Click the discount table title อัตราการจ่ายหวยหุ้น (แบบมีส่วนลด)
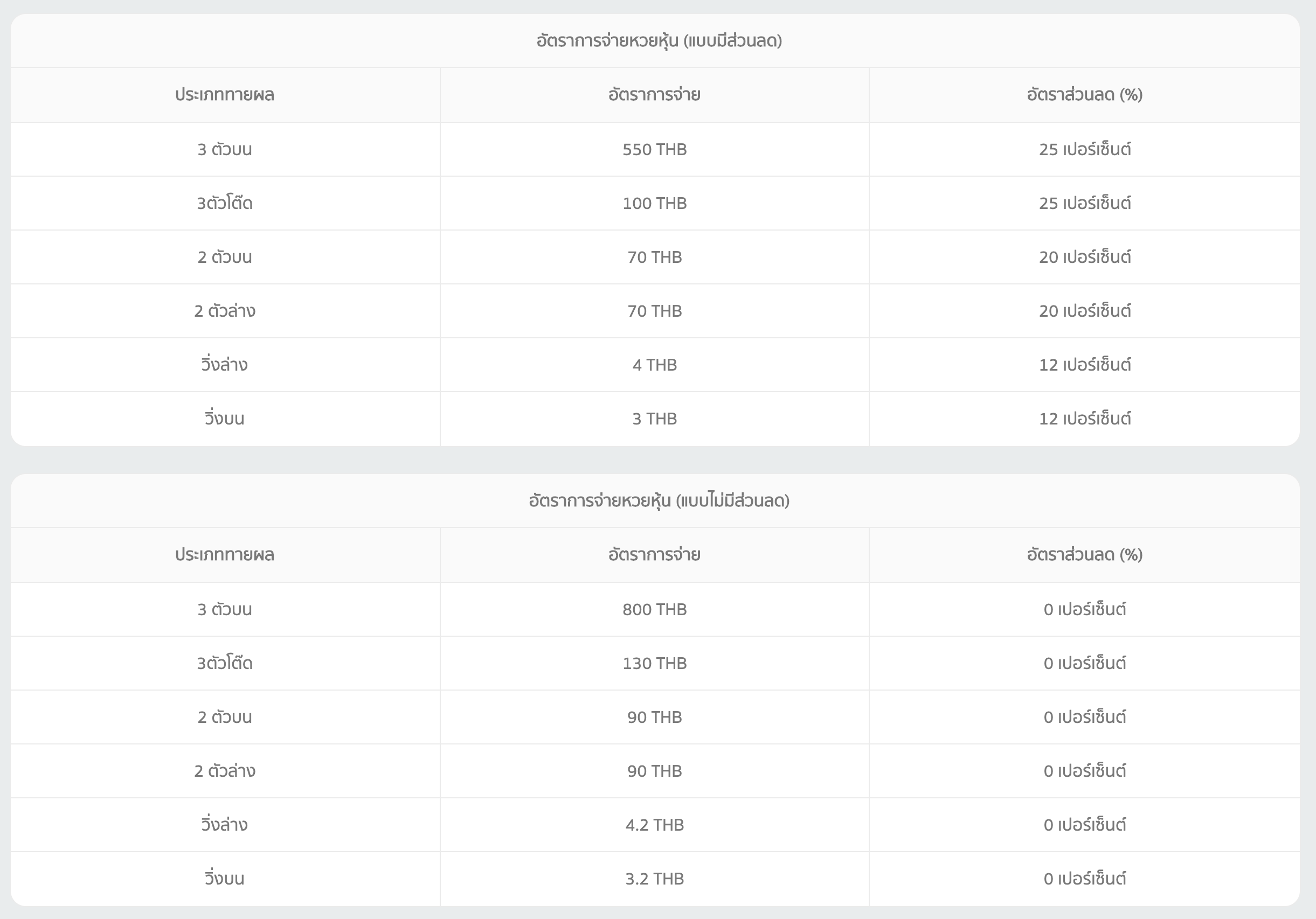This screenshot has height=919, width=1316. 659,41
